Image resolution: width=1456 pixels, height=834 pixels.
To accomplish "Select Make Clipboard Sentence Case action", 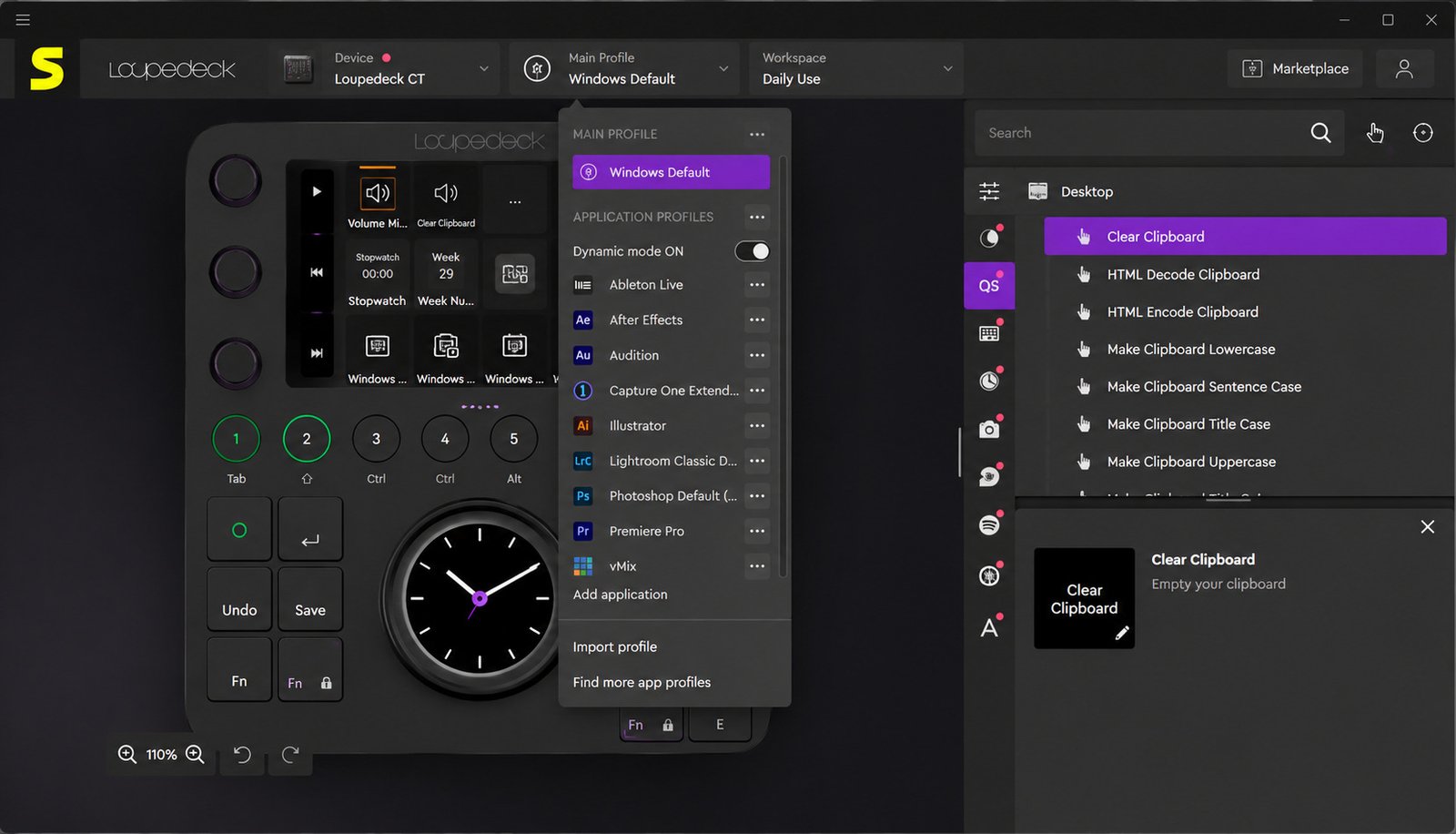I will click(x=1245, y=387).
